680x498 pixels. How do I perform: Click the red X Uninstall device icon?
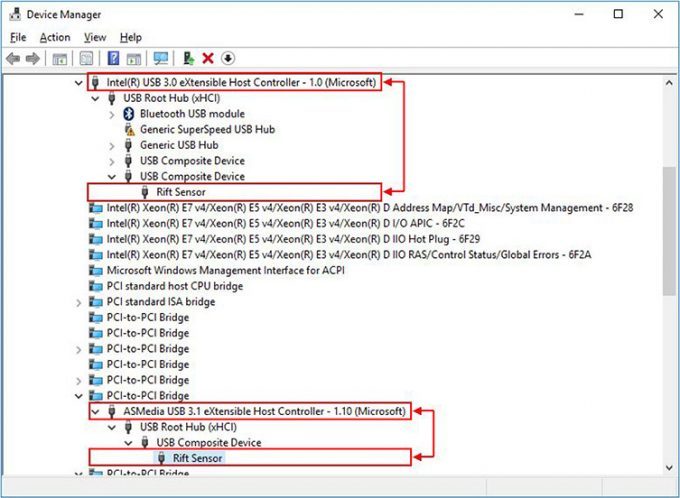(x=208, y=58)
